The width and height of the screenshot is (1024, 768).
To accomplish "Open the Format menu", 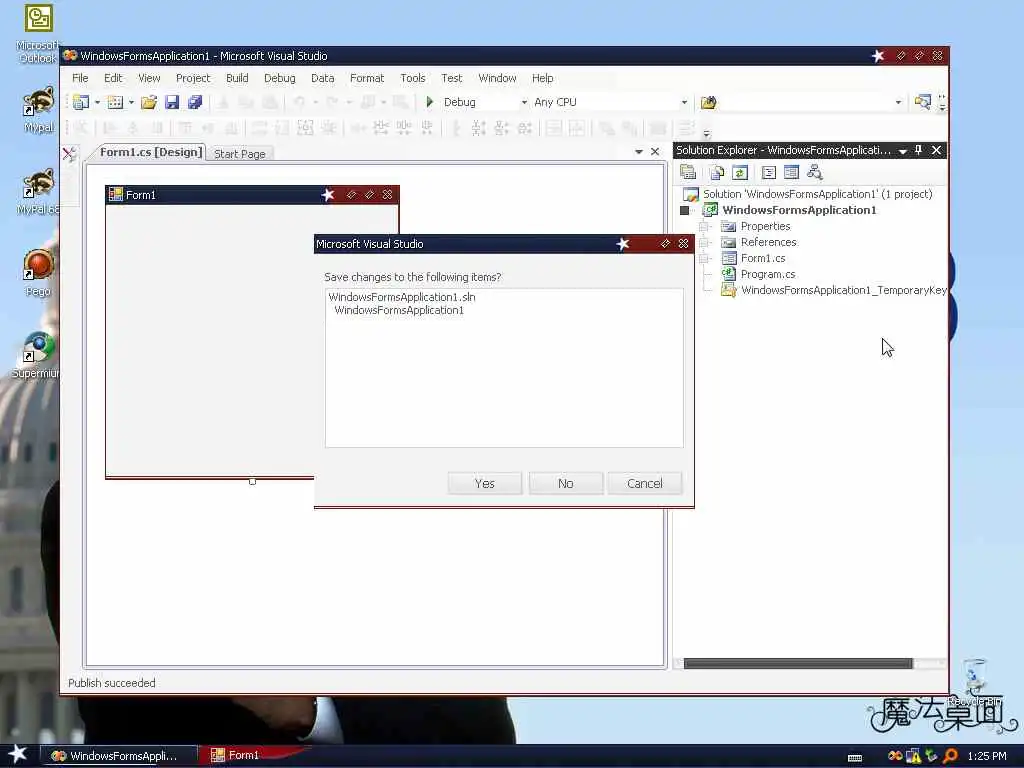I will coord(367,78).
